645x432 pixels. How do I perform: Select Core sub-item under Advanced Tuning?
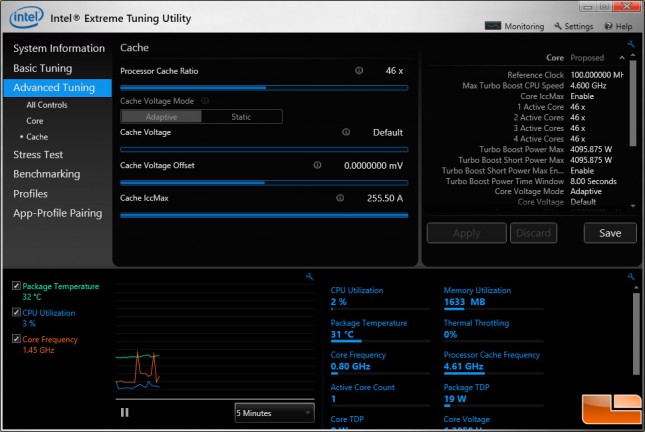point(35,121)
